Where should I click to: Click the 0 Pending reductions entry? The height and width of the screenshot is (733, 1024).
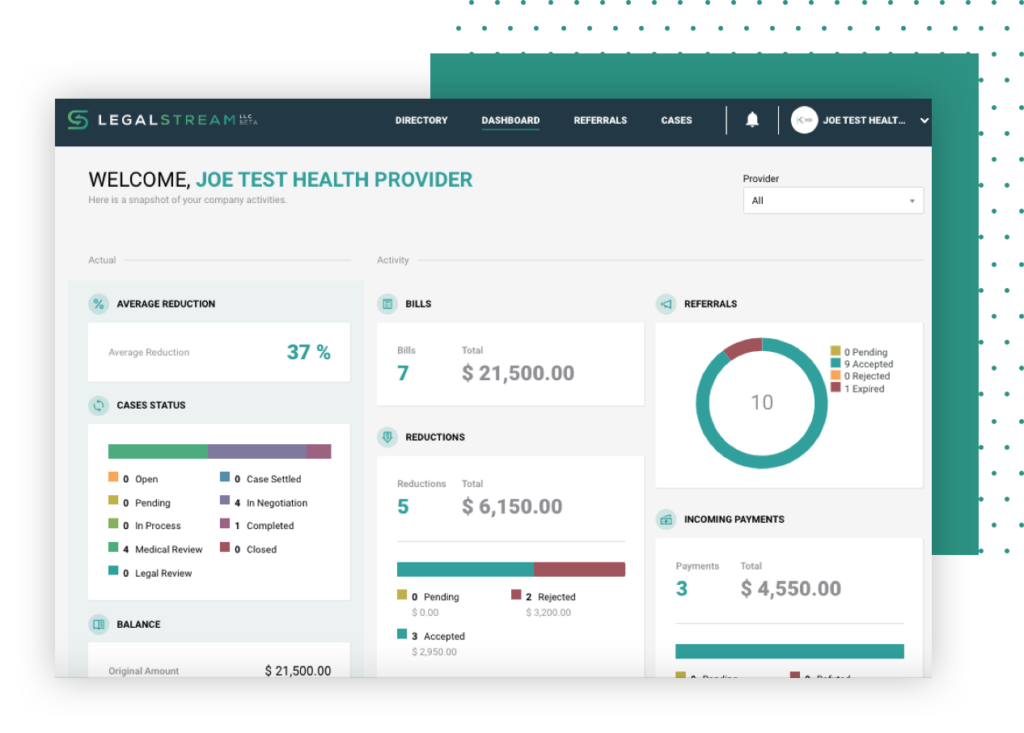428,597
